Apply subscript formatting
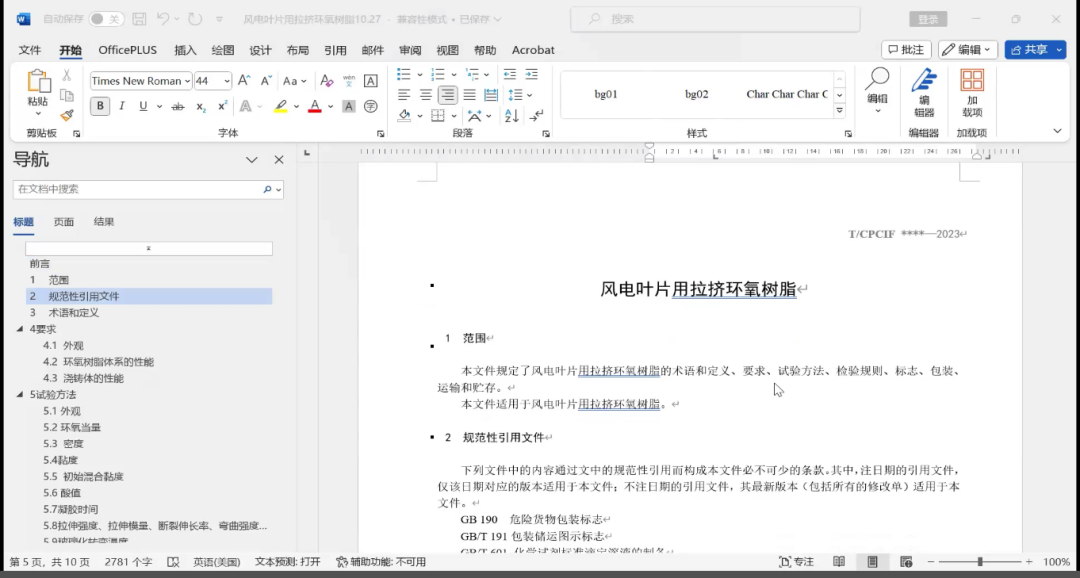 [200, 106]
